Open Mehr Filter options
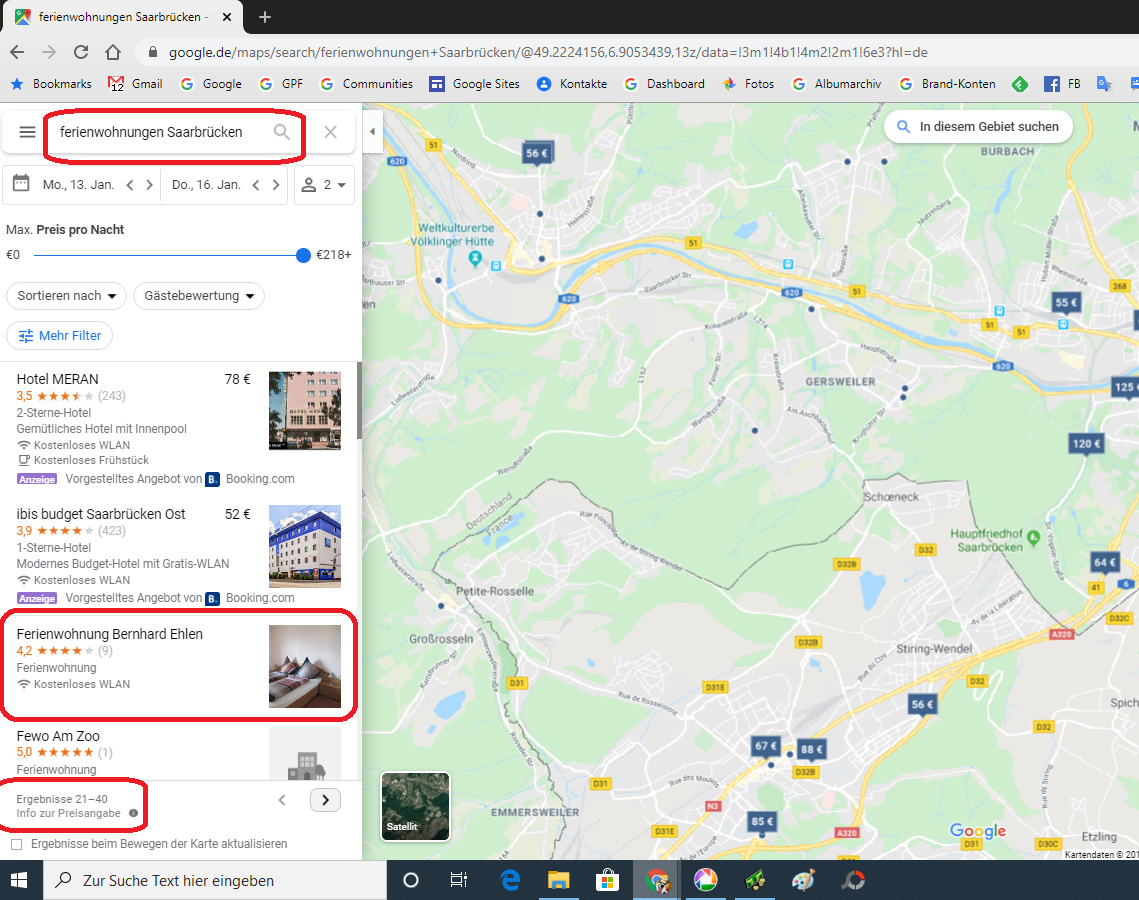The width and height of the screenshot is (1139, 900). [x=60, y=336]
